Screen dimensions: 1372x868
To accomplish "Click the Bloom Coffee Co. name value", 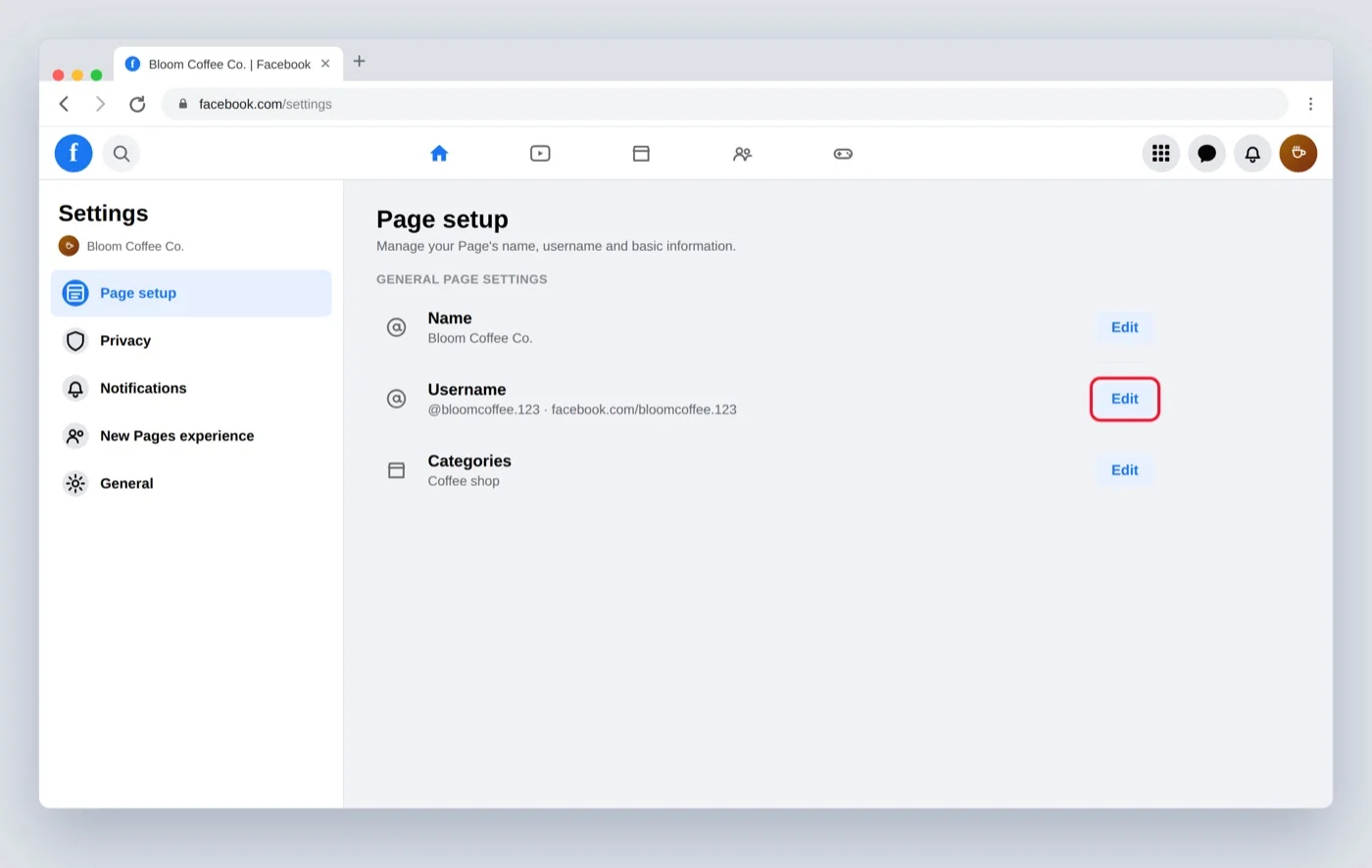I will click(x=480, y=338).
